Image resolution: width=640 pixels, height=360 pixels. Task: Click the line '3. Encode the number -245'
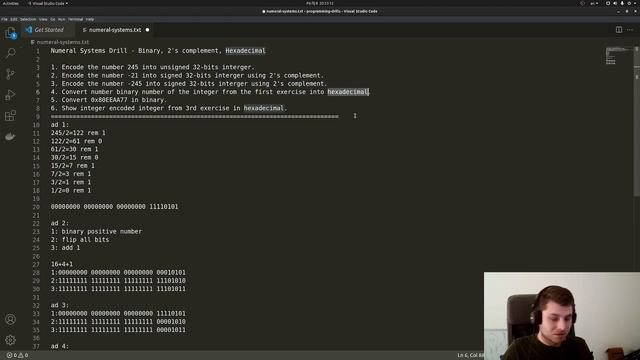tap(189, 84)
